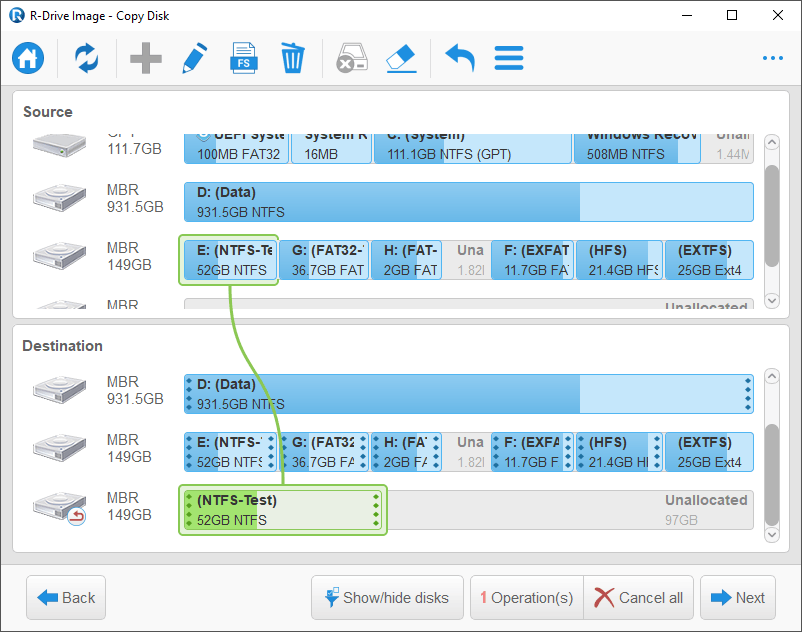Select source 16MB System Reserved partition
The width and height of the screenshot is (802, 632).
(x=331, y=149)
